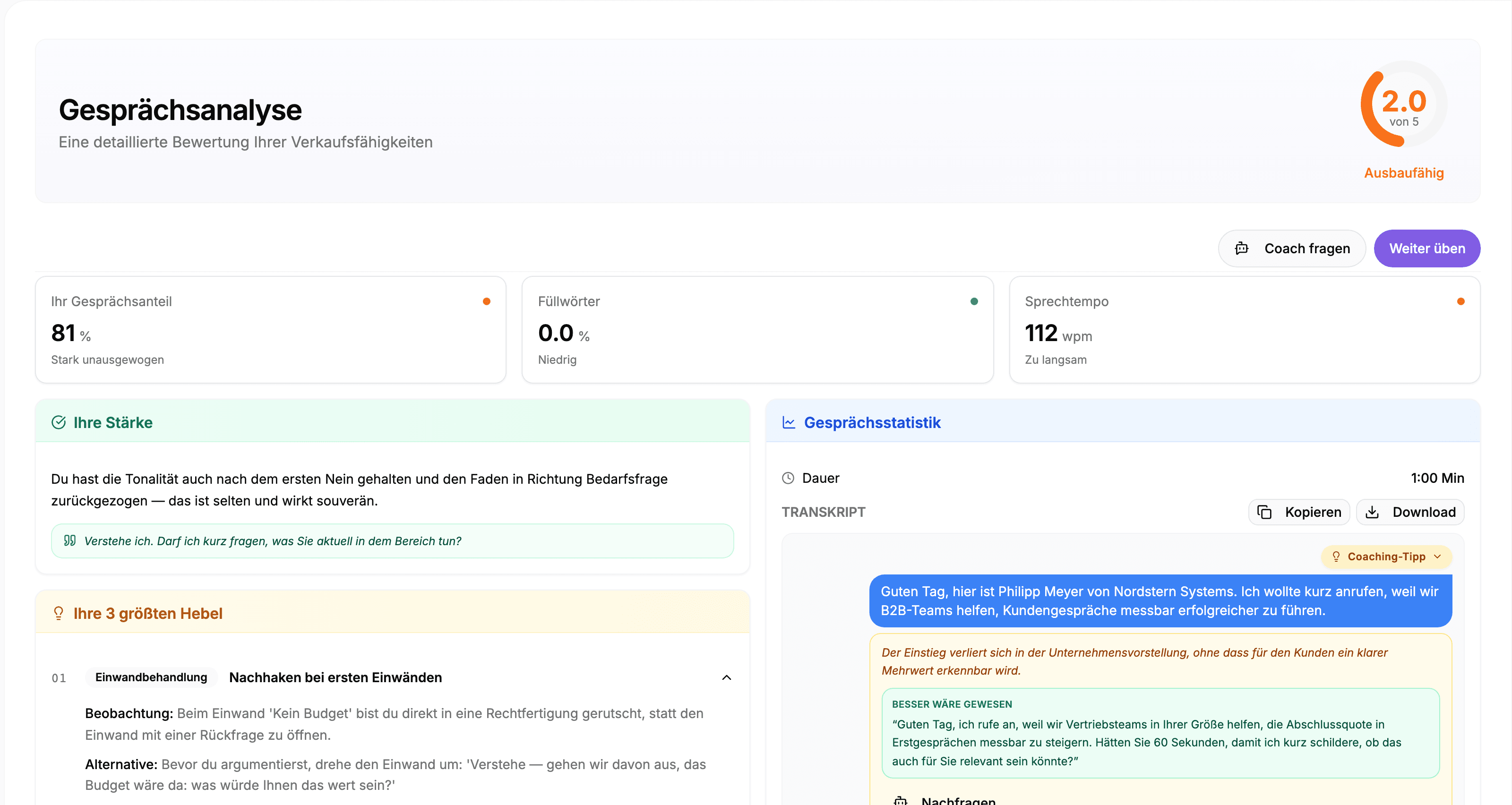Download the transcript

[1410, 512]
